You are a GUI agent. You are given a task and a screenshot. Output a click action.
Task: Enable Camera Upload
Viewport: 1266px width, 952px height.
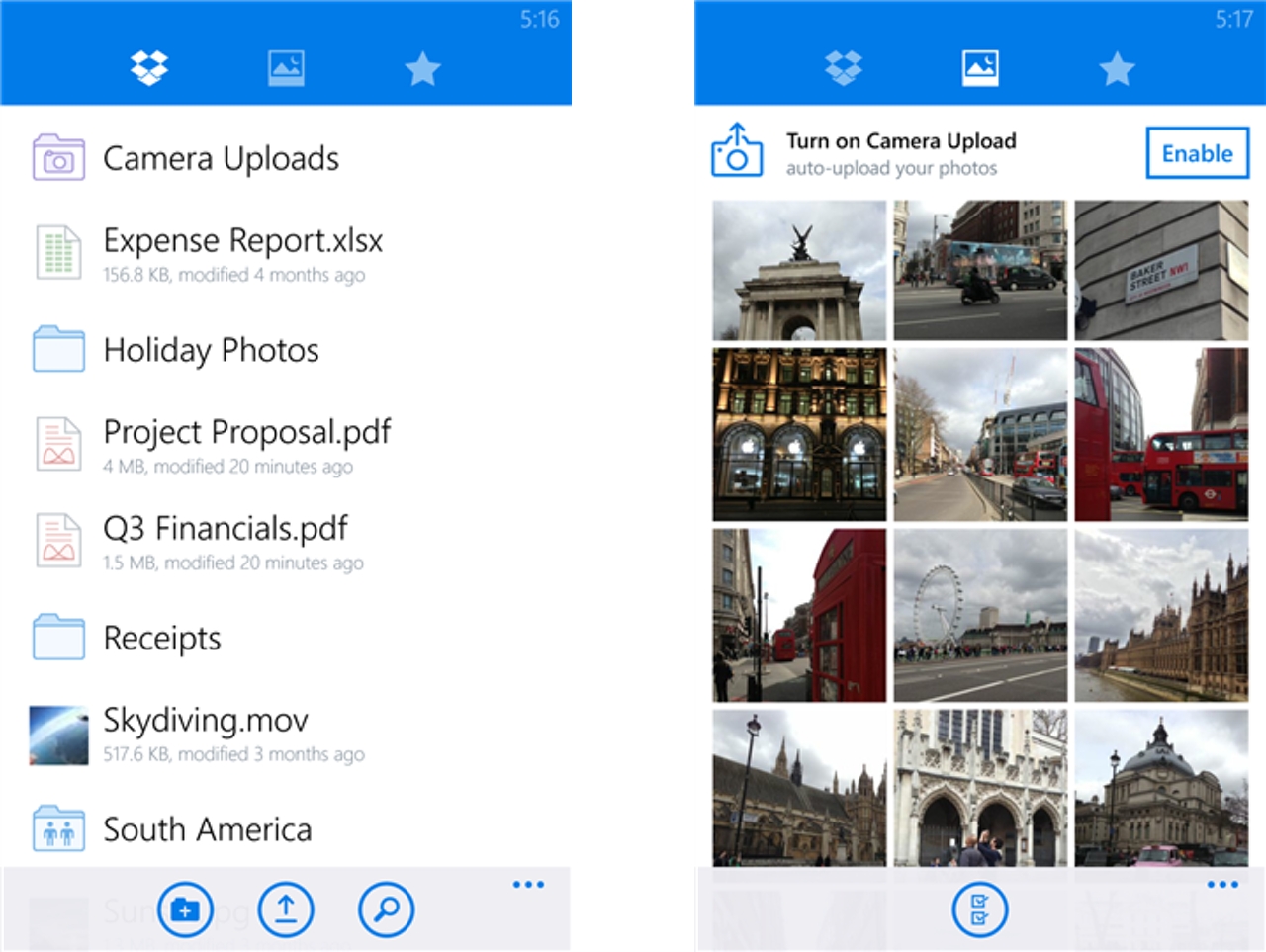pyautogui.click(x=1197, y=153)
